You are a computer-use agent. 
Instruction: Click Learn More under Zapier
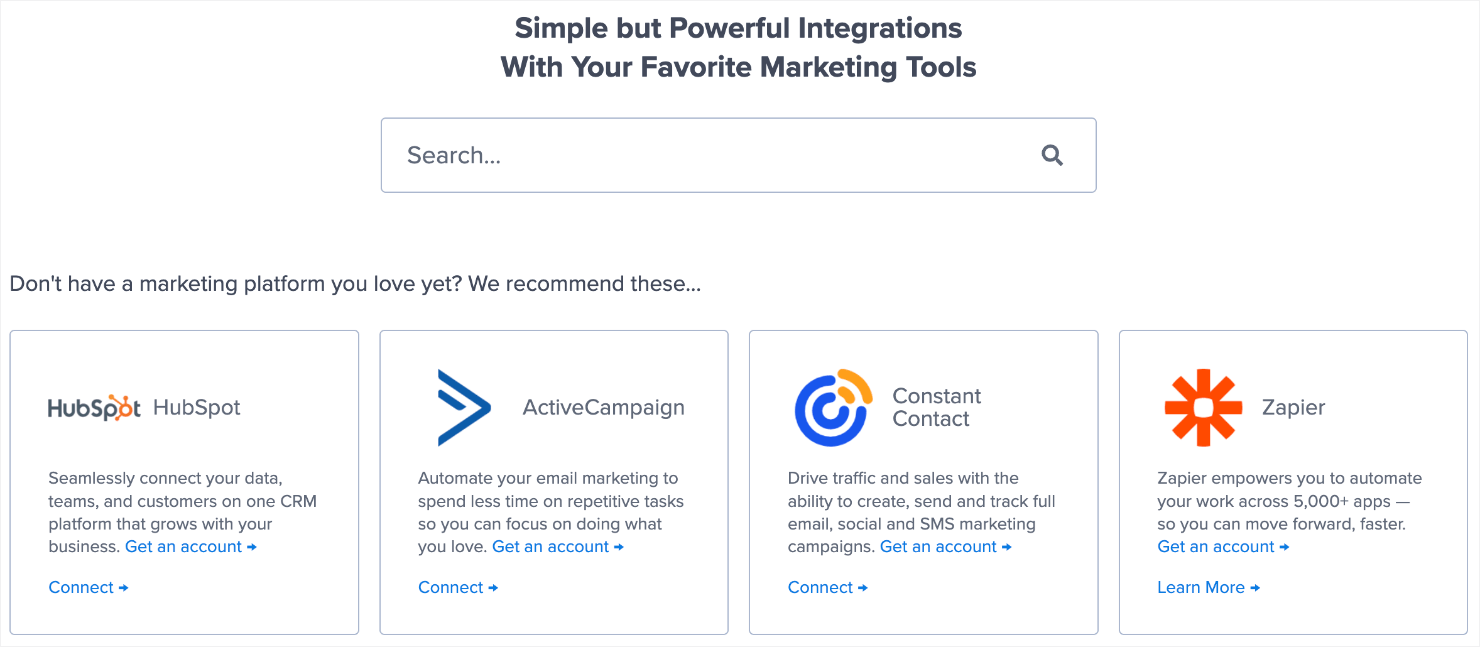(1208, 588)
